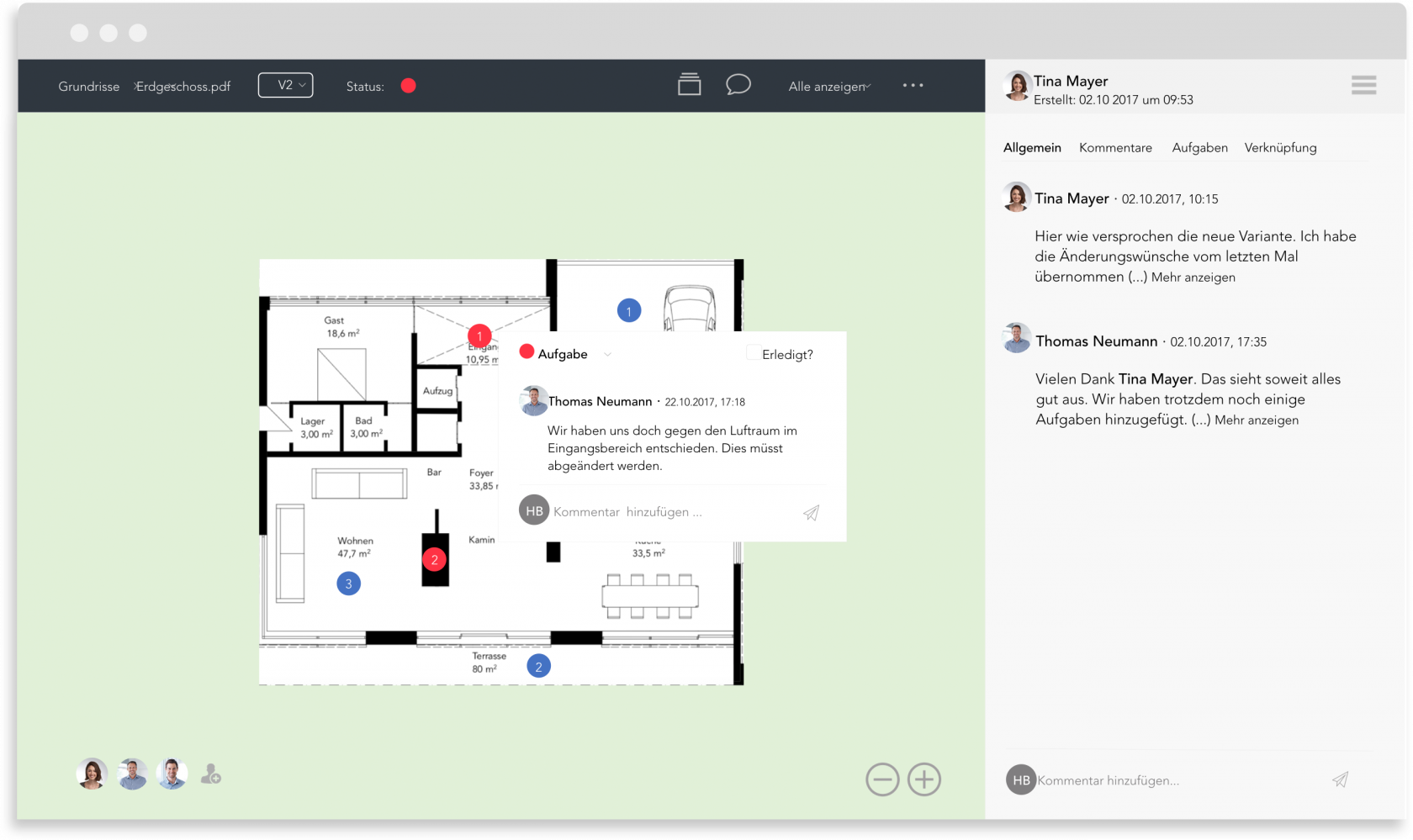Click the Gast 18,6 m² room label
Viewport: 1413px width, 840px height.
coord(342,327)
